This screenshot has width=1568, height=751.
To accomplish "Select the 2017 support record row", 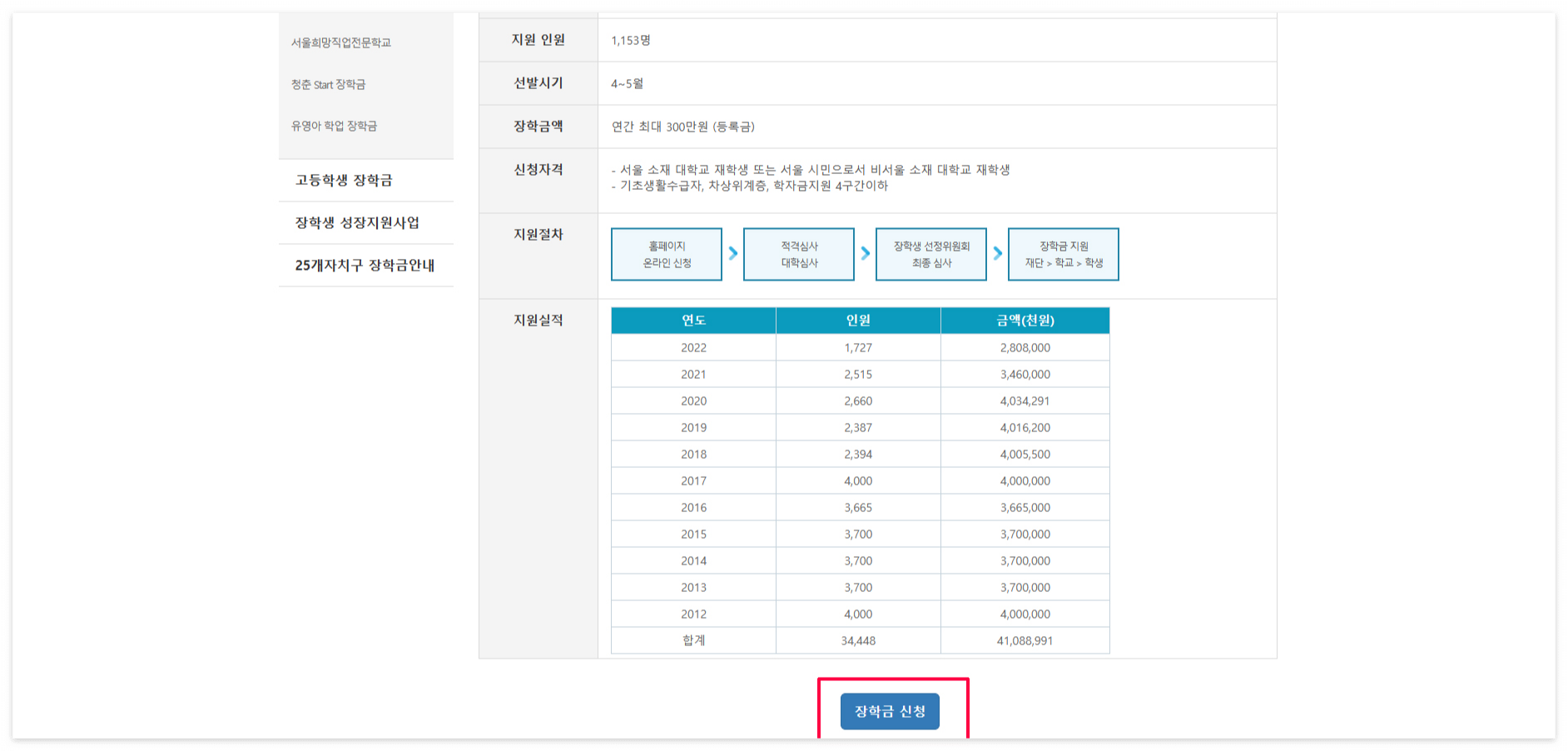I will pyautogui.click(x=857, y=480).
